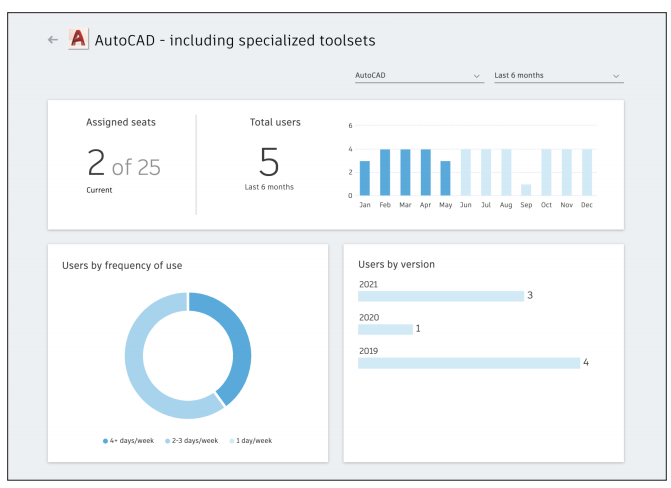Click the Mar bar in the users chart

click(x=405, y=173)
